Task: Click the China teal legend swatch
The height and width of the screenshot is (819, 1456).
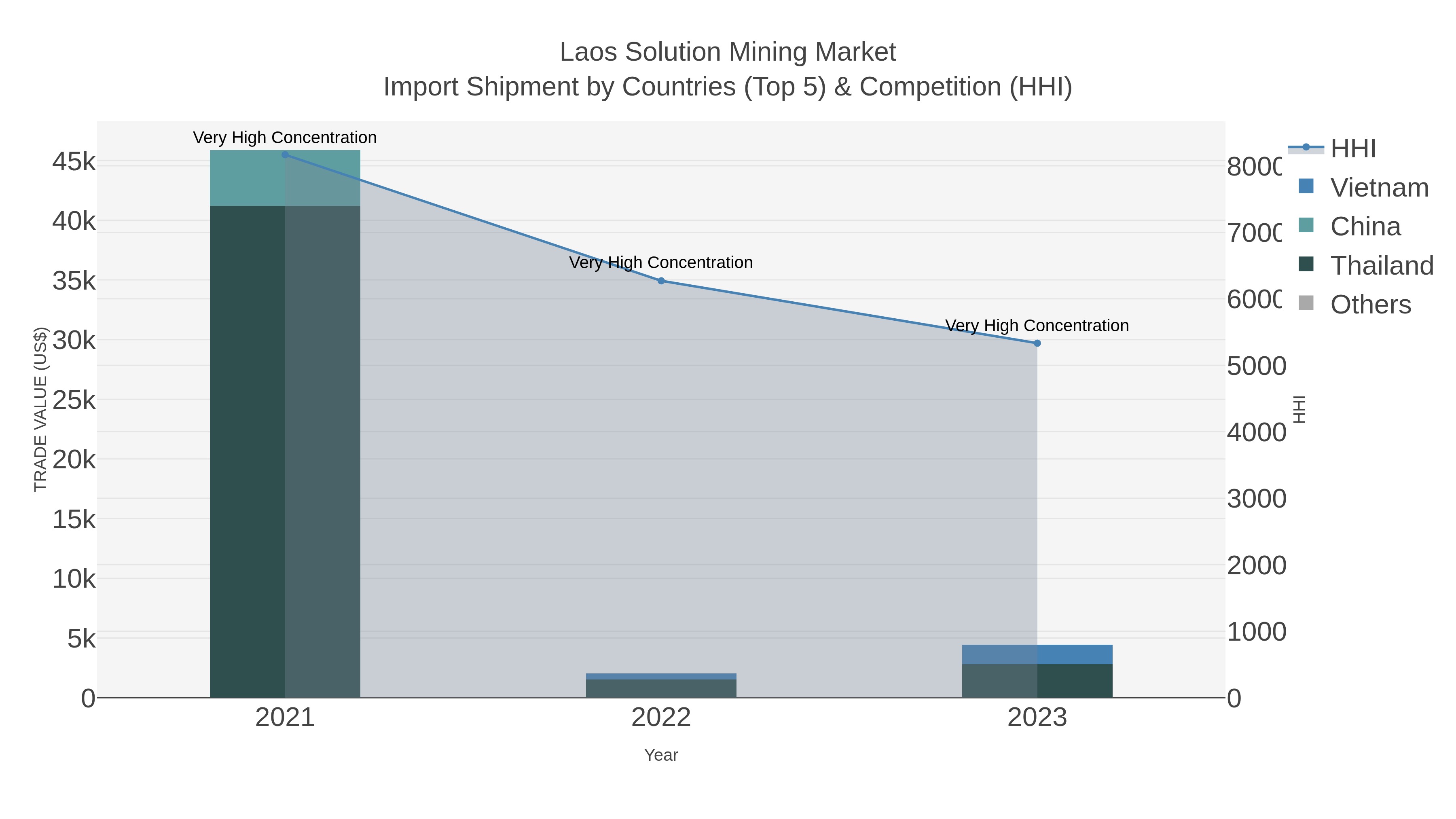Action: tap(1306, 225)
